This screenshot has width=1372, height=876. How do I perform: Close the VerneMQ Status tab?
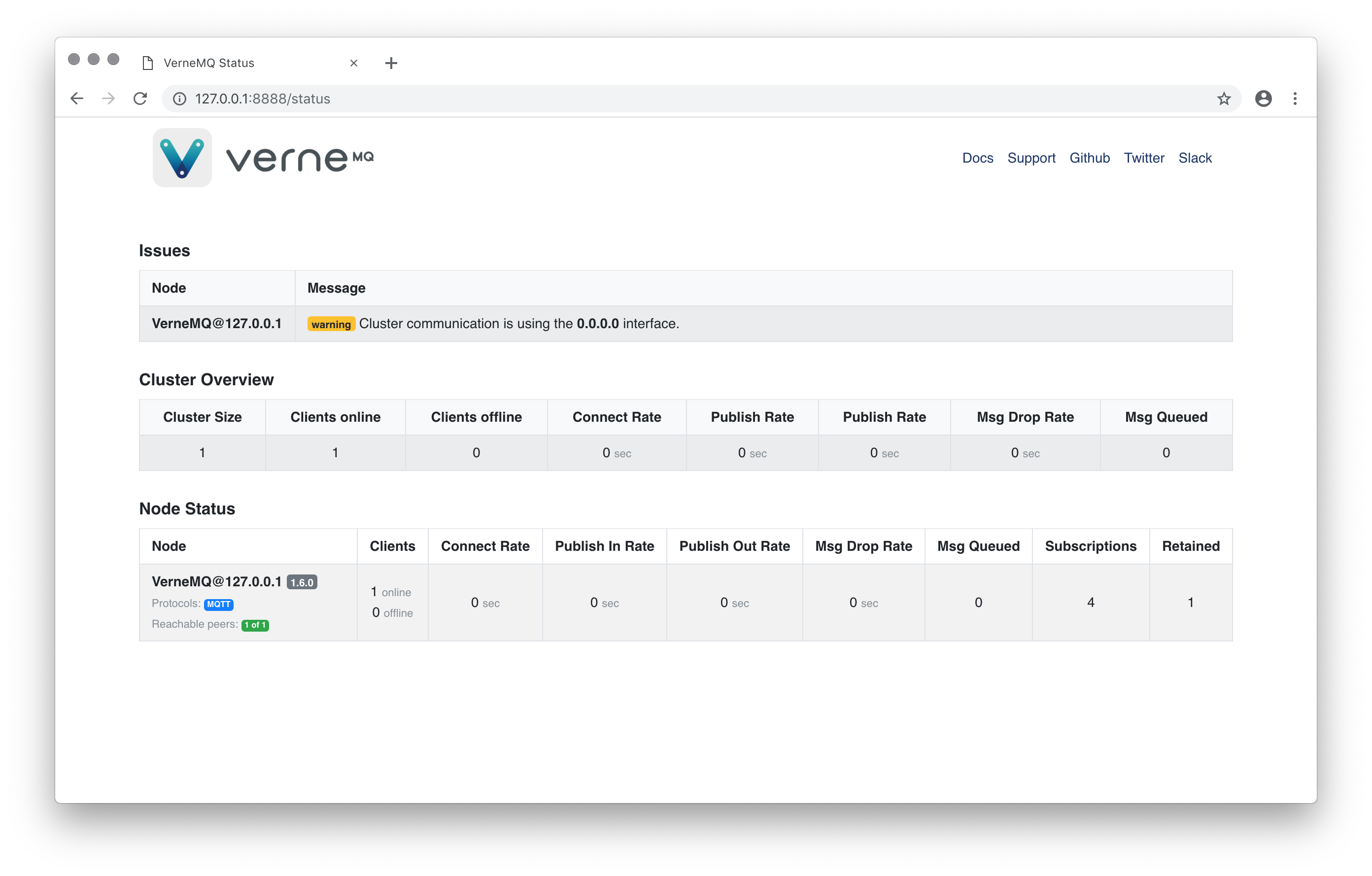pos(354,63)
